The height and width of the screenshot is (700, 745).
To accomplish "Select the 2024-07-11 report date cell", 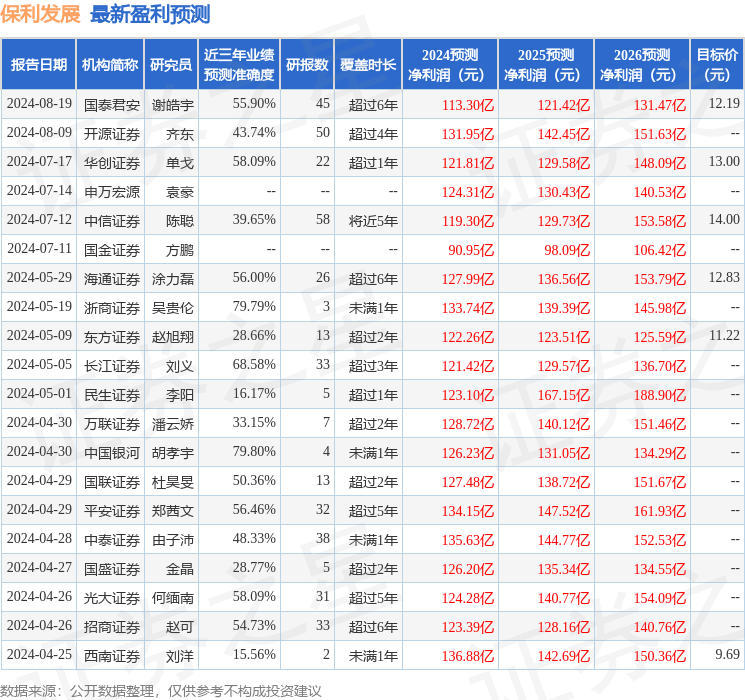I will [x=39, y=249].
